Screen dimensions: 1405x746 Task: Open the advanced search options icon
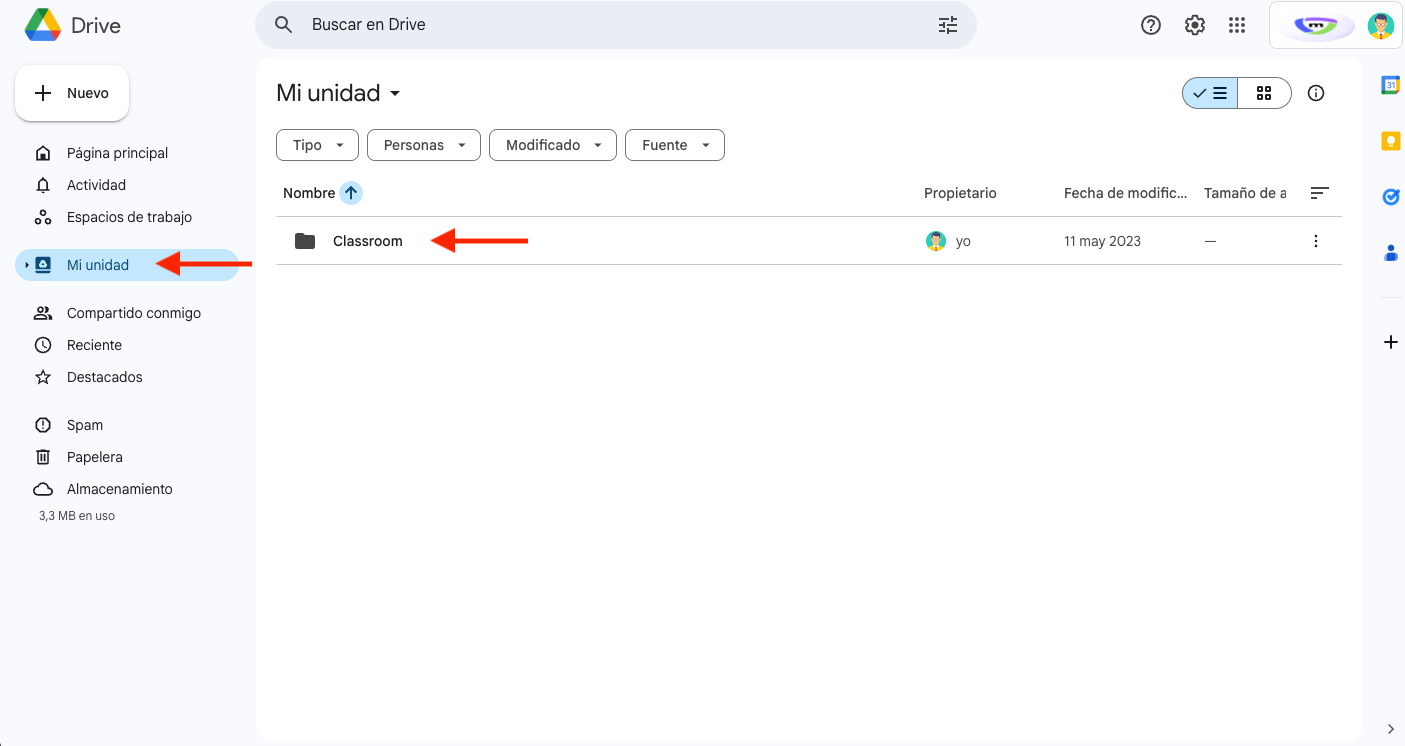(948, 25)
